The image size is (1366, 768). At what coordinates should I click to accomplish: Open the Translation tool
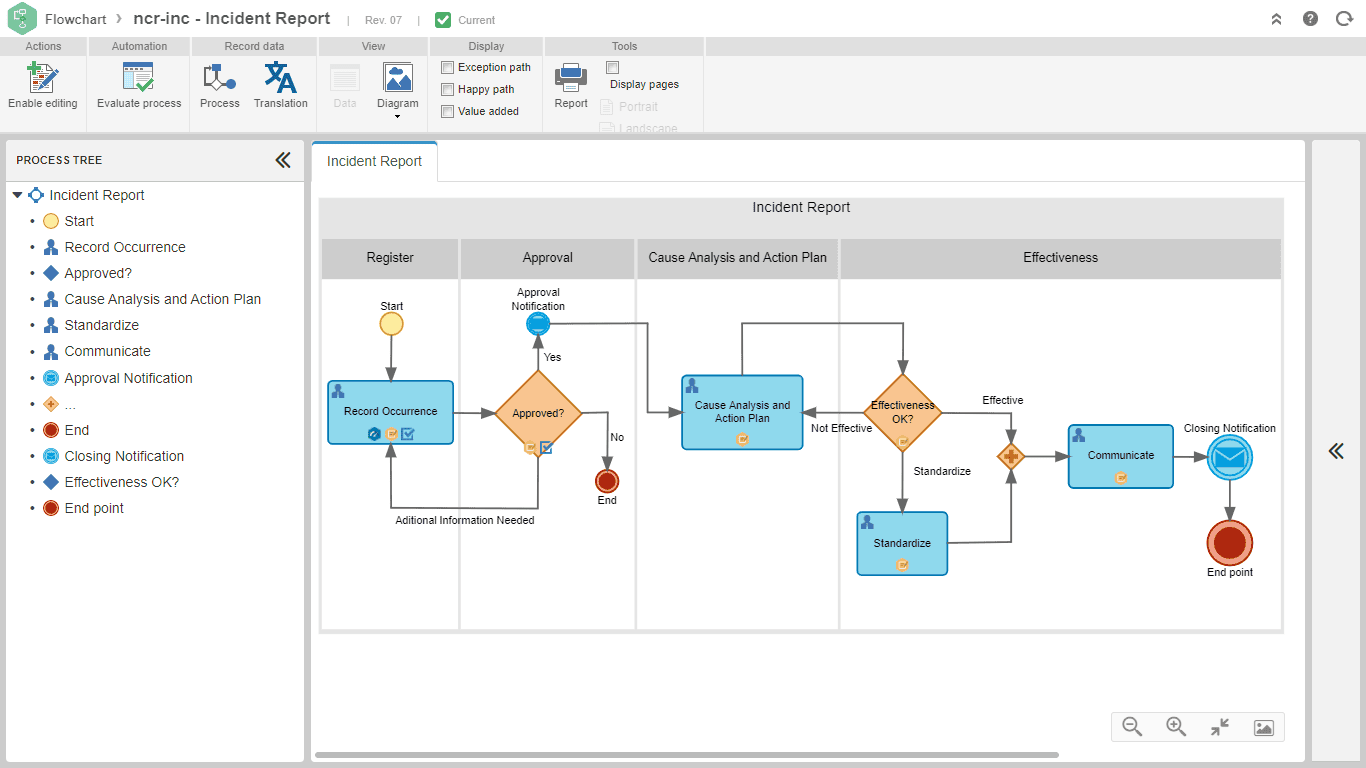(280, 78)
